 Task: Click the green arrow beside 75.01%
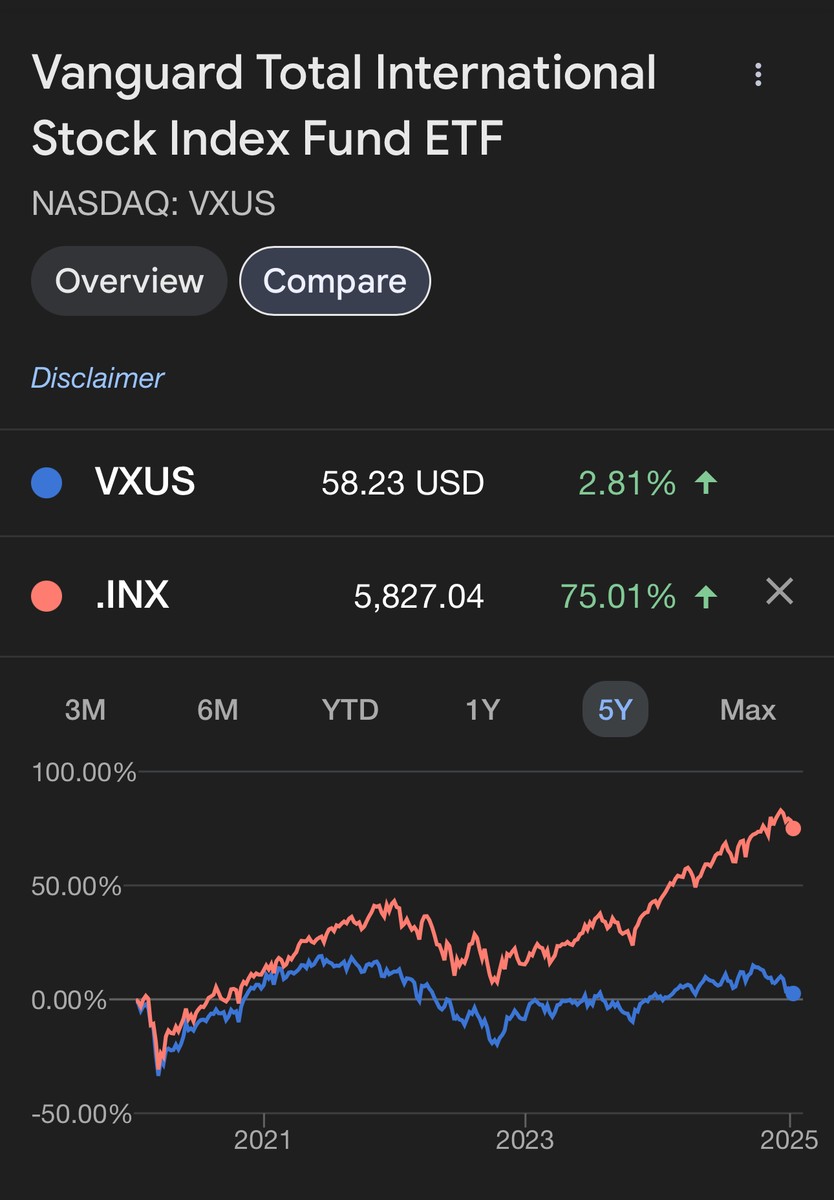coord(707,597)
